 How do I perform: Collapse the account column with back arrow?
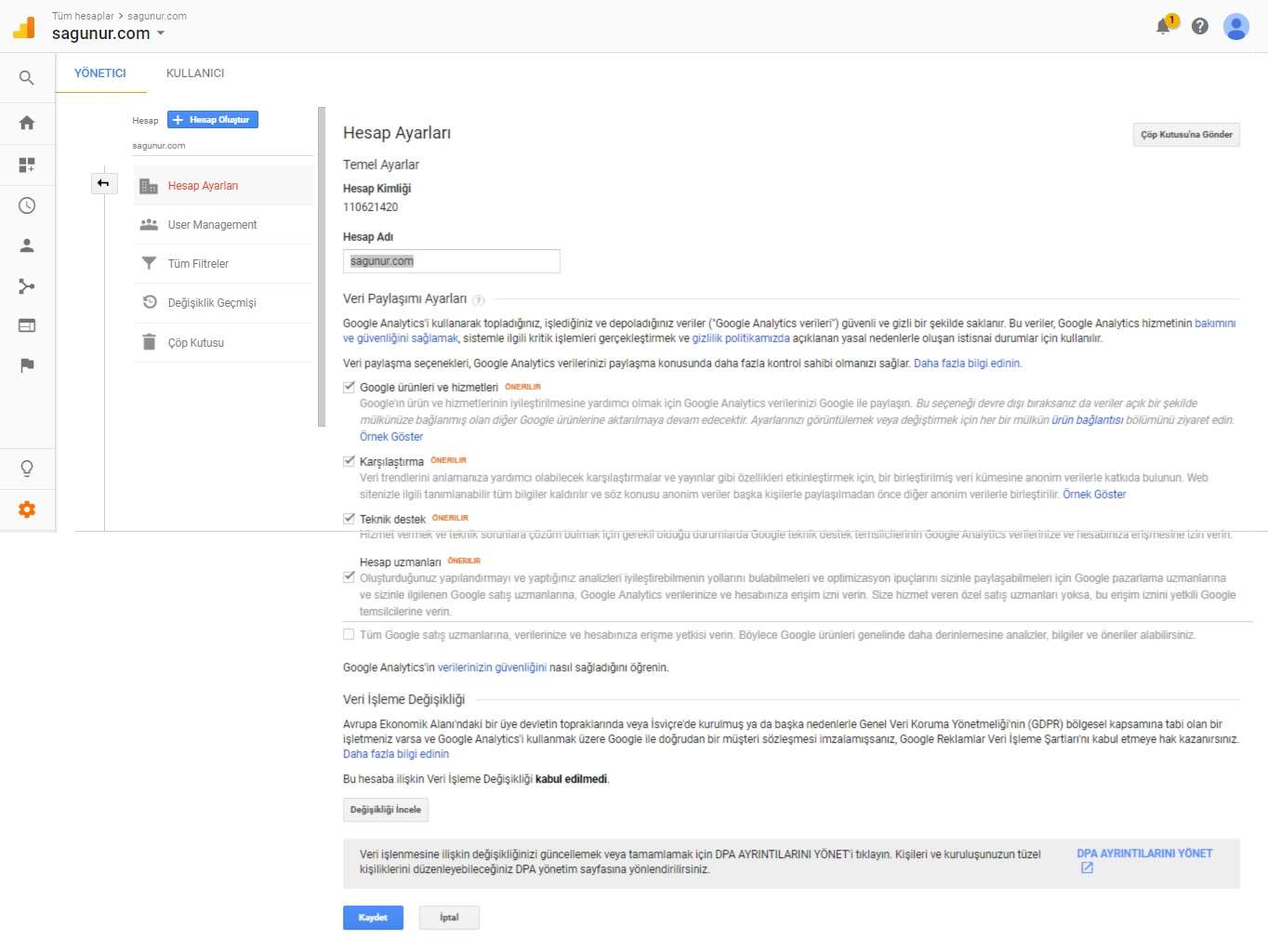(x=103, y=183)
